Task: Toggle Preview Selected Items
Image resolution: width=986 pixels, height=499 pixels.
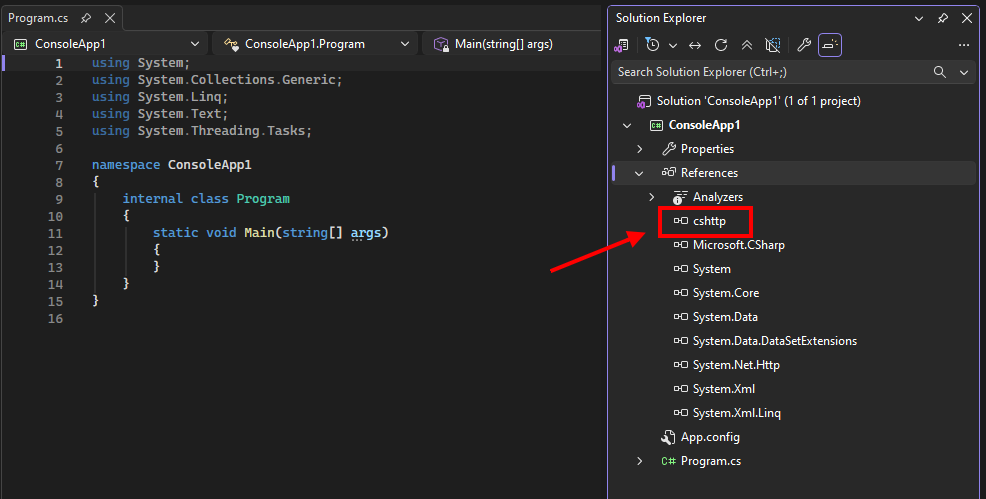Action: [x=830, y=45]
